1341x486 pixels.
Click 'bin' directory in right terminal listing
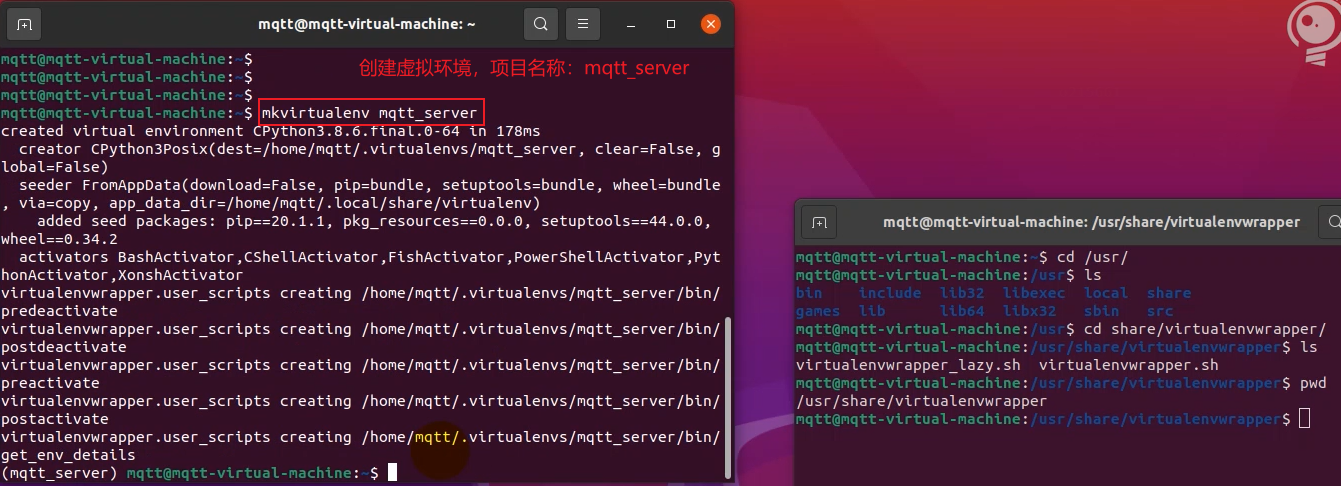(x=809, y=293)
